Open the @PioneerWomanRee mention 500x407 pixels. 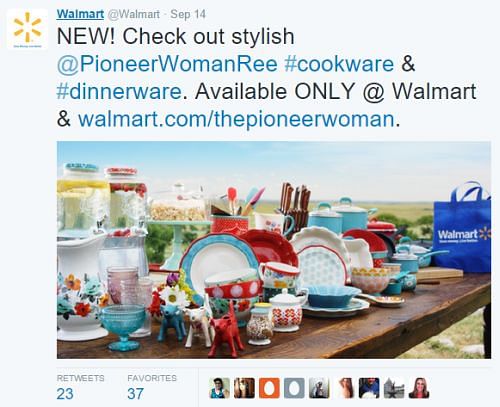pyautogui.click(x=167, y=64)
